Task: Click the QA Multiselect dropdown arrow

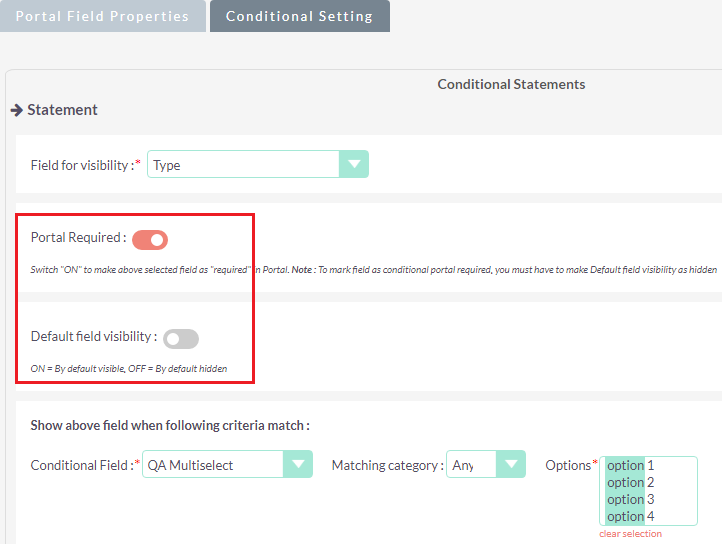Action: coord(298,465)
